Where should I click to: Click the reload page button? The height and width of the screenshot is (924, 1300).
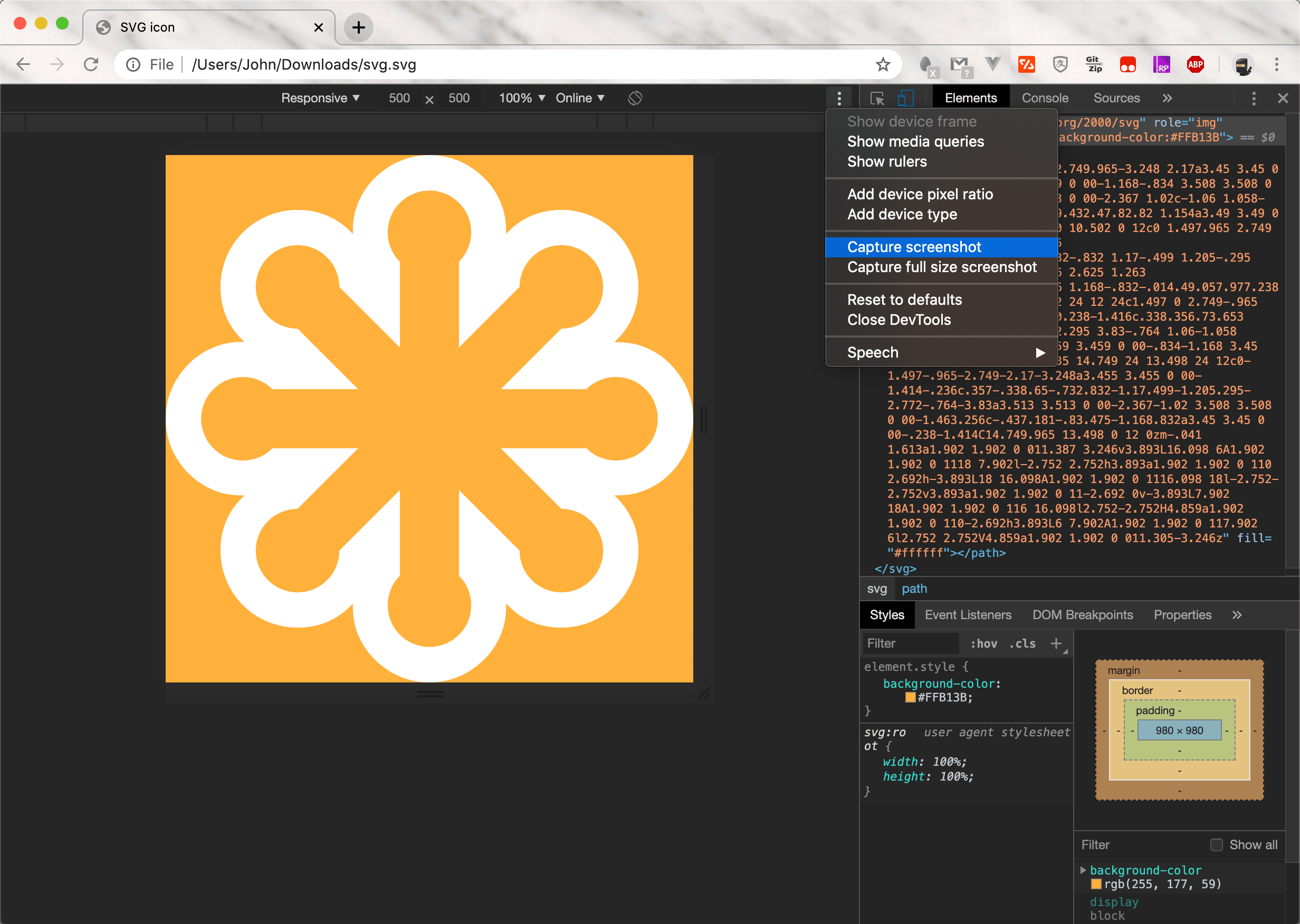(91, 64)
